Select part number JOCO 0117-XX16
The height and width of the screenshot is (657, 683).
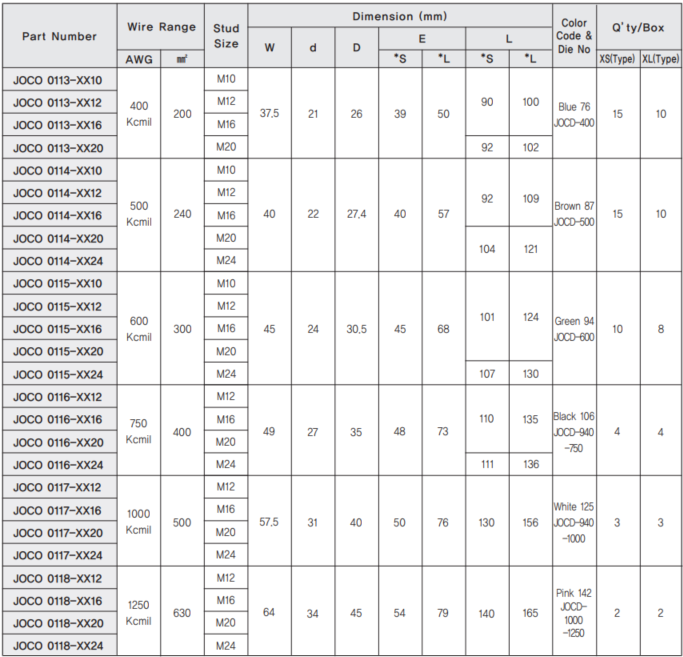pos(60,510)
